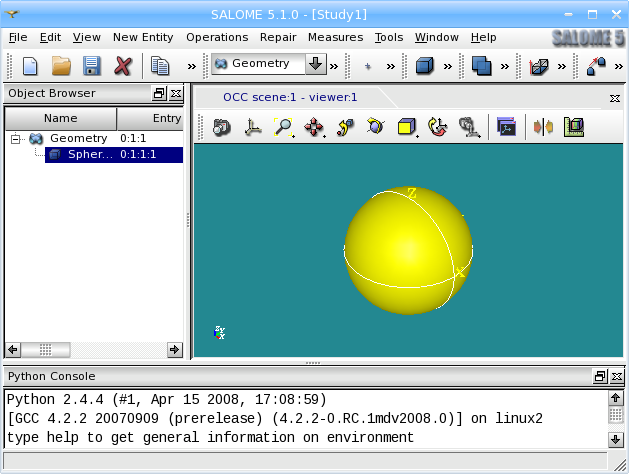Create a point with the small plus icon
The width and height of the screenshot is (629, 474).
point(367,66)
